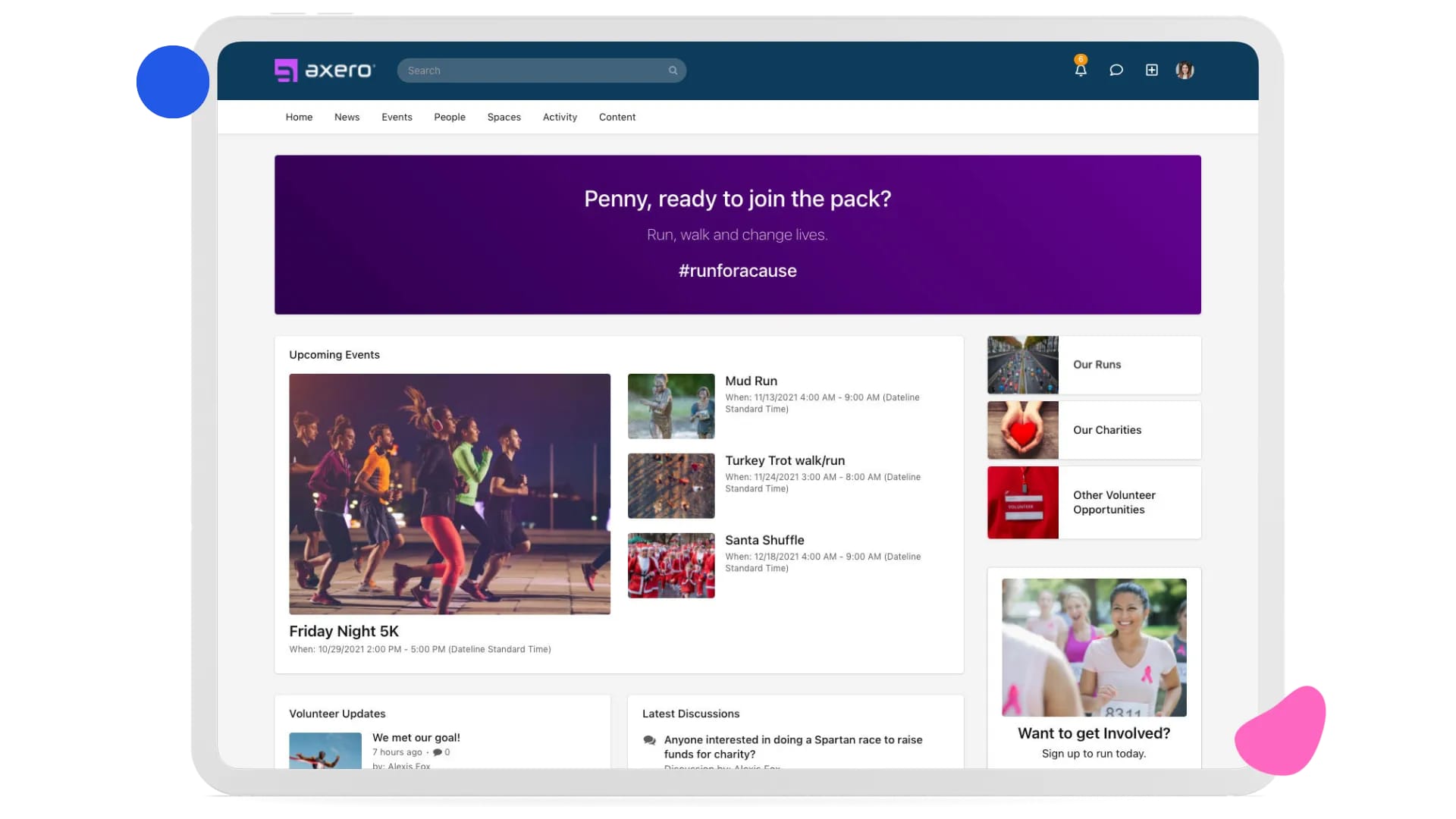Click the discussion bubble icon in Latest Discussions
This screenshot has height=819, width=1456.
[650, 740]
